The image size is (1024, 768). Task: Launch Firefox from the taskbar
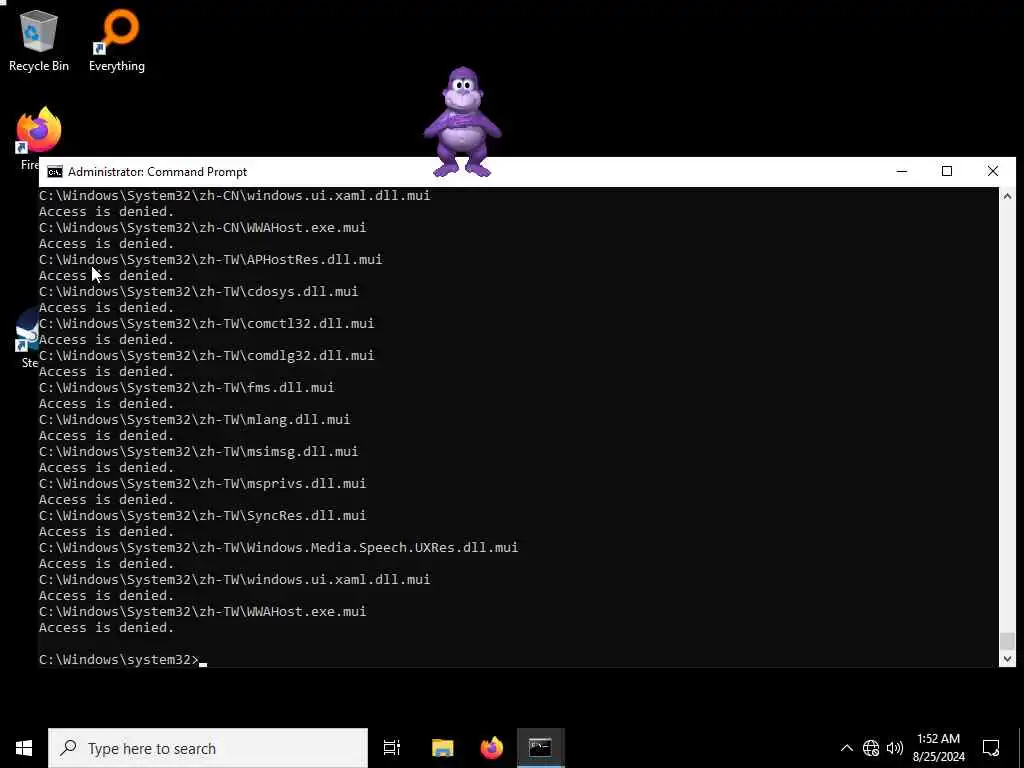pos(492,748)
